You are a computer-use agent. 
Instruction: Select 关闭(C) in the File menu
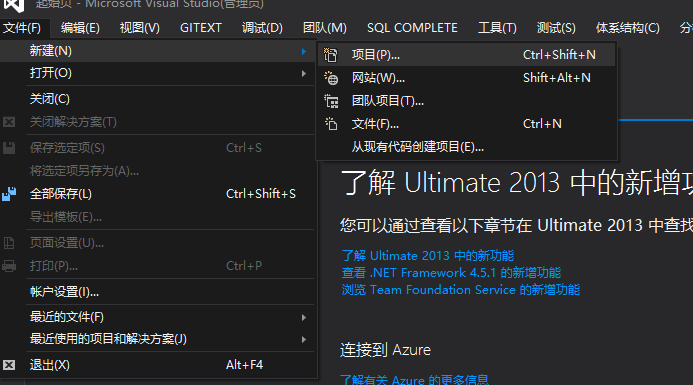point(158,99)
